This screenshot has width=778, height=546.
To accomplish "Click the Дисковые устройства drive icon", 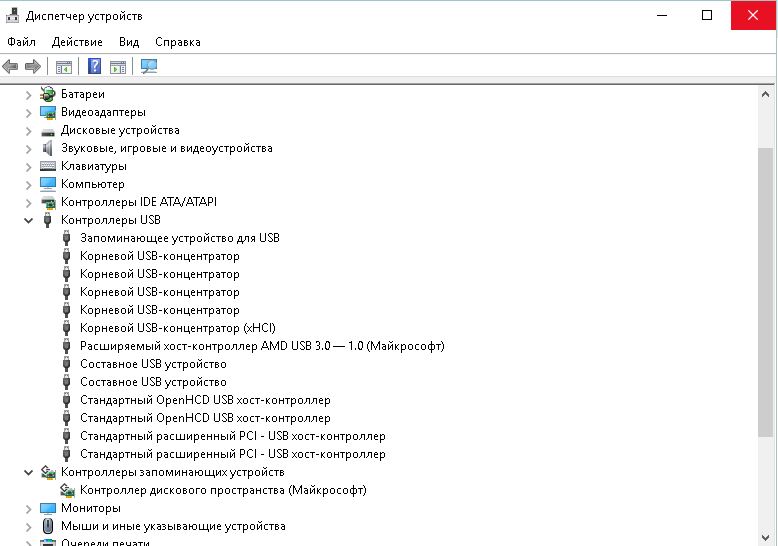I will 48,130.
